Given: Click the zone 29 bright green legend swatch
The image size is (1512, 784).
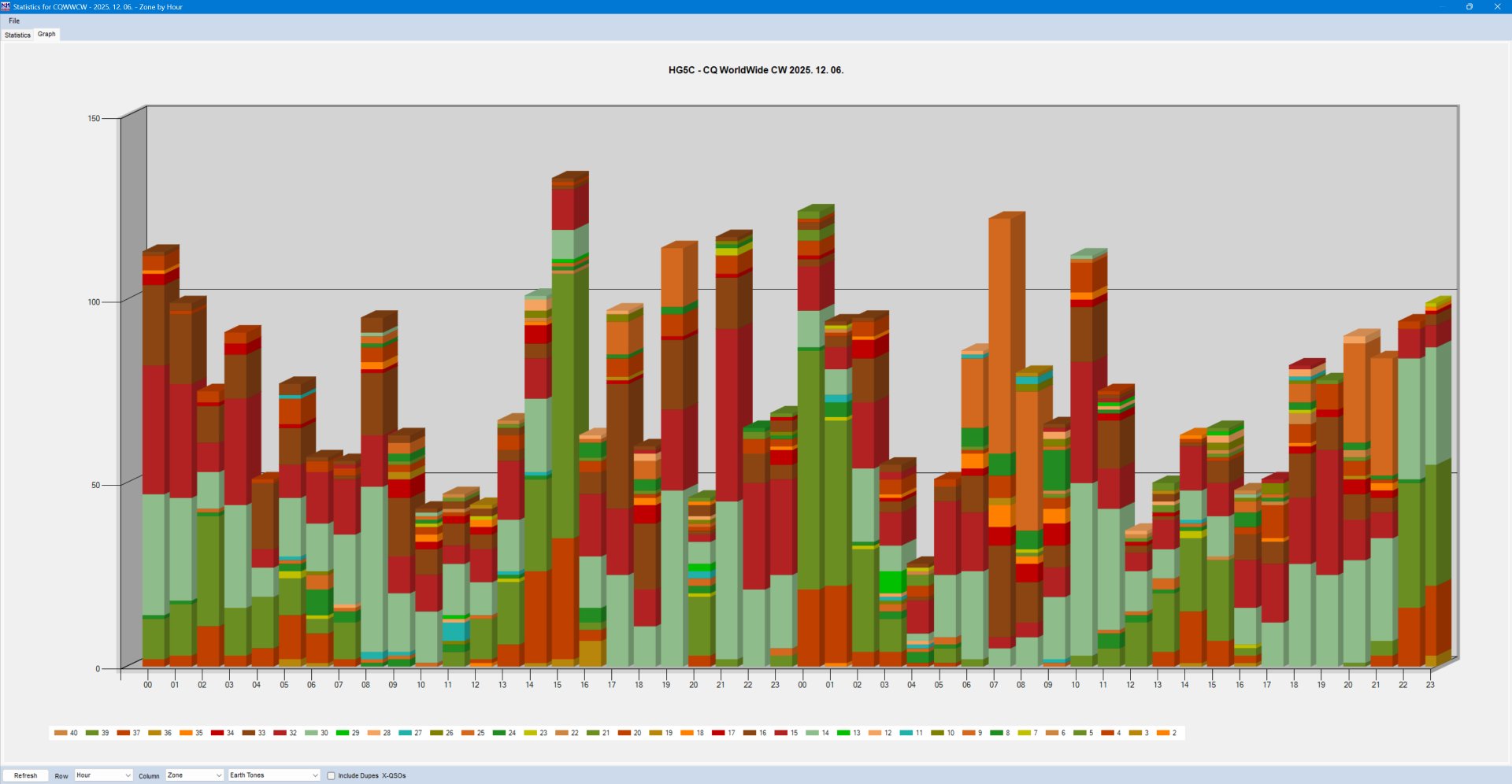Looking at the screenshot, I should 342,733.
